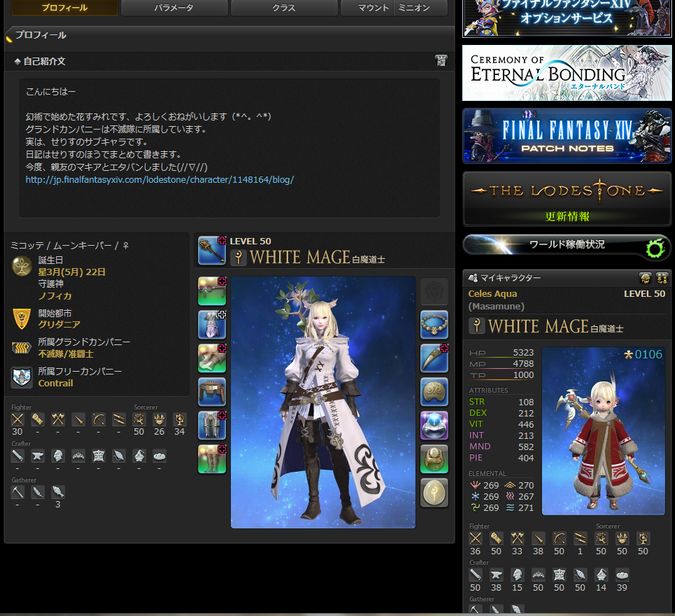This screenshot has width=675, height=616.
Task: Select the bracelet slot icon
Action: [434, 392]
